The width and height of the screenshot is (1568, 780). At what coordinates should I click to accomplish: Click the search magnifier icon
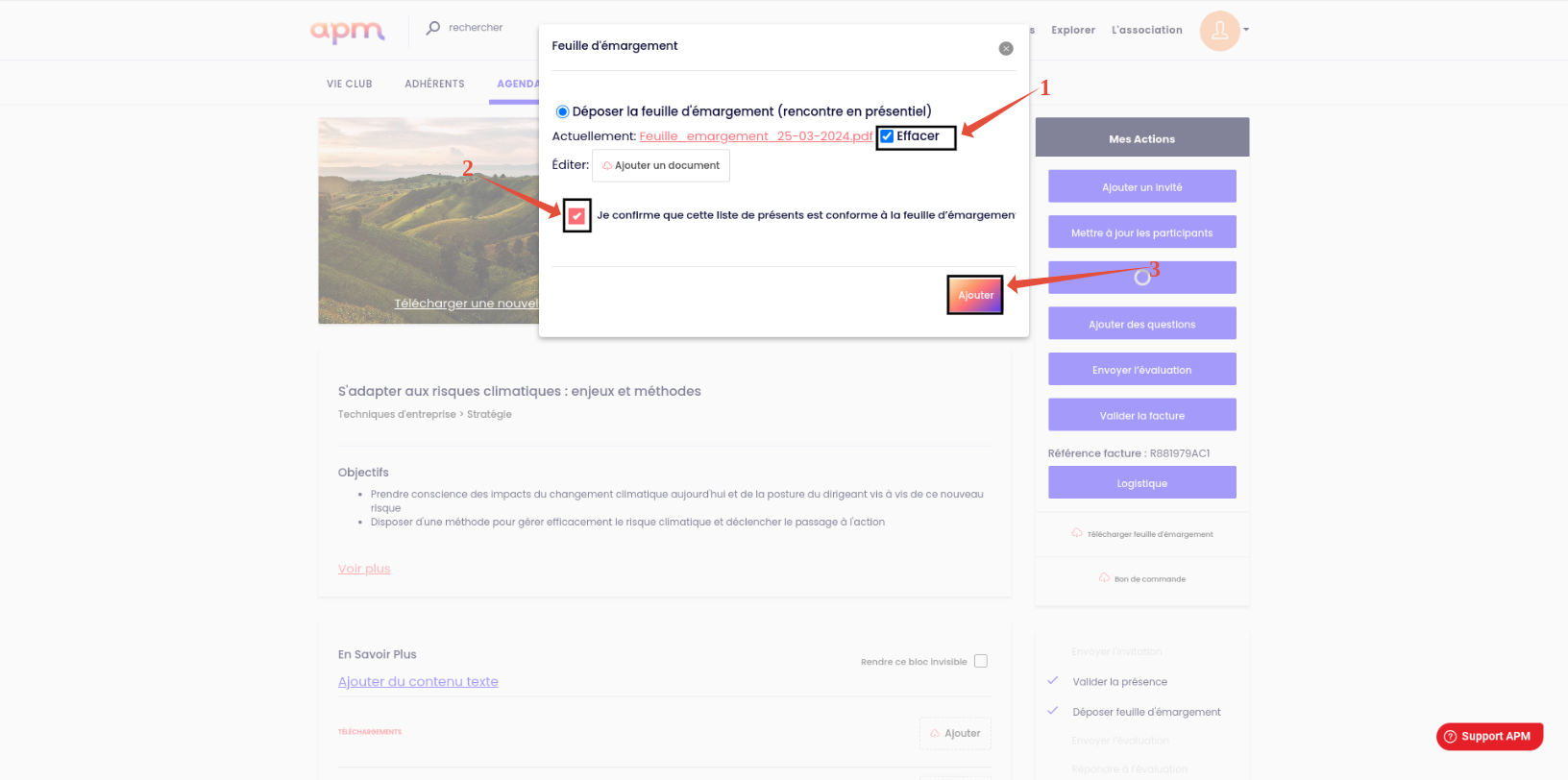pos(433,28)
